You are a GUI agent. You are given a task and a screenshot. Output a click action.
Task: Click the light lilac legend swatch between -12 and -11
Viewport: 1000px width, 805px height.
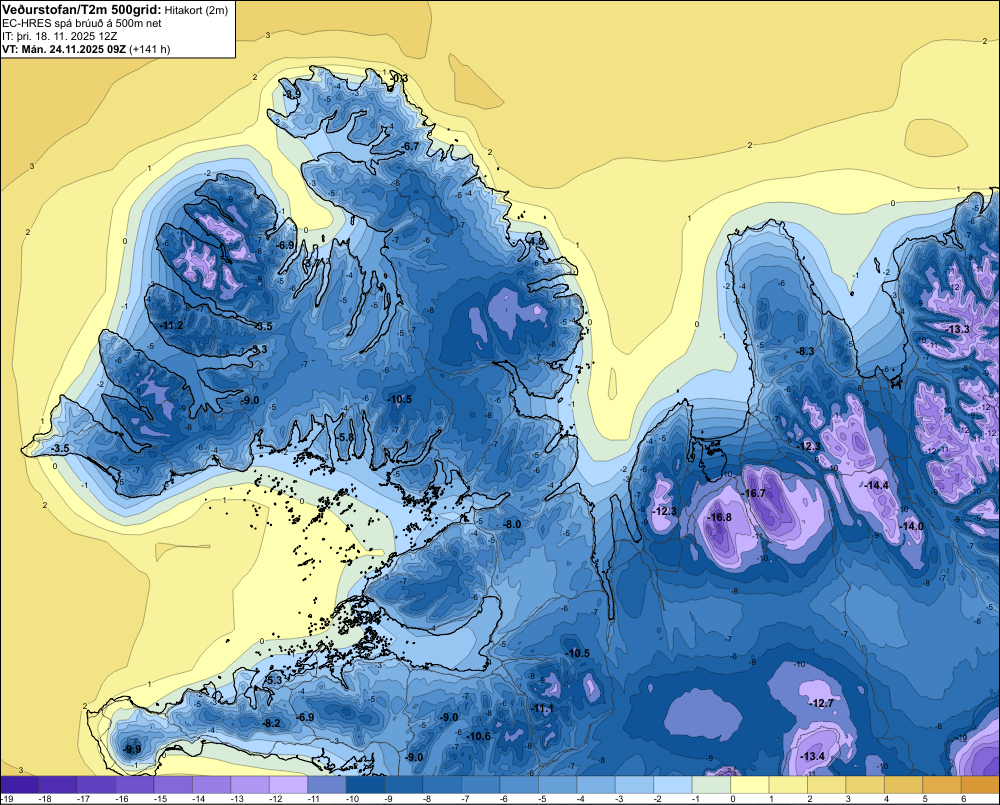(288, 784)
